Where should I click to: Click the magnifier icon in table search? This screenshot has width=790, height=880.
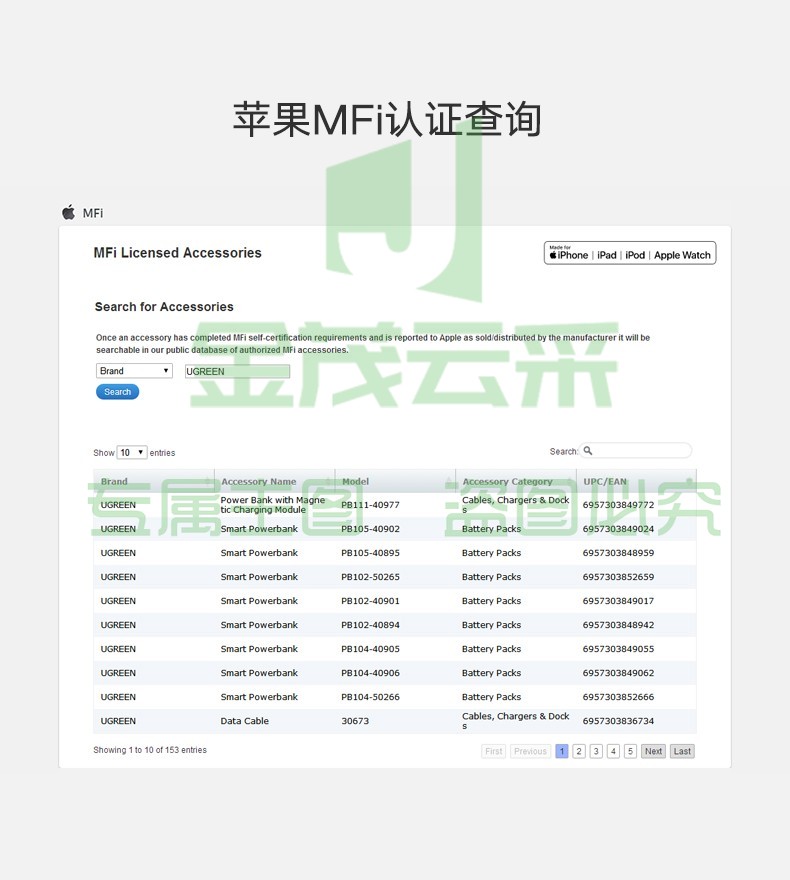tap(587, 451)
